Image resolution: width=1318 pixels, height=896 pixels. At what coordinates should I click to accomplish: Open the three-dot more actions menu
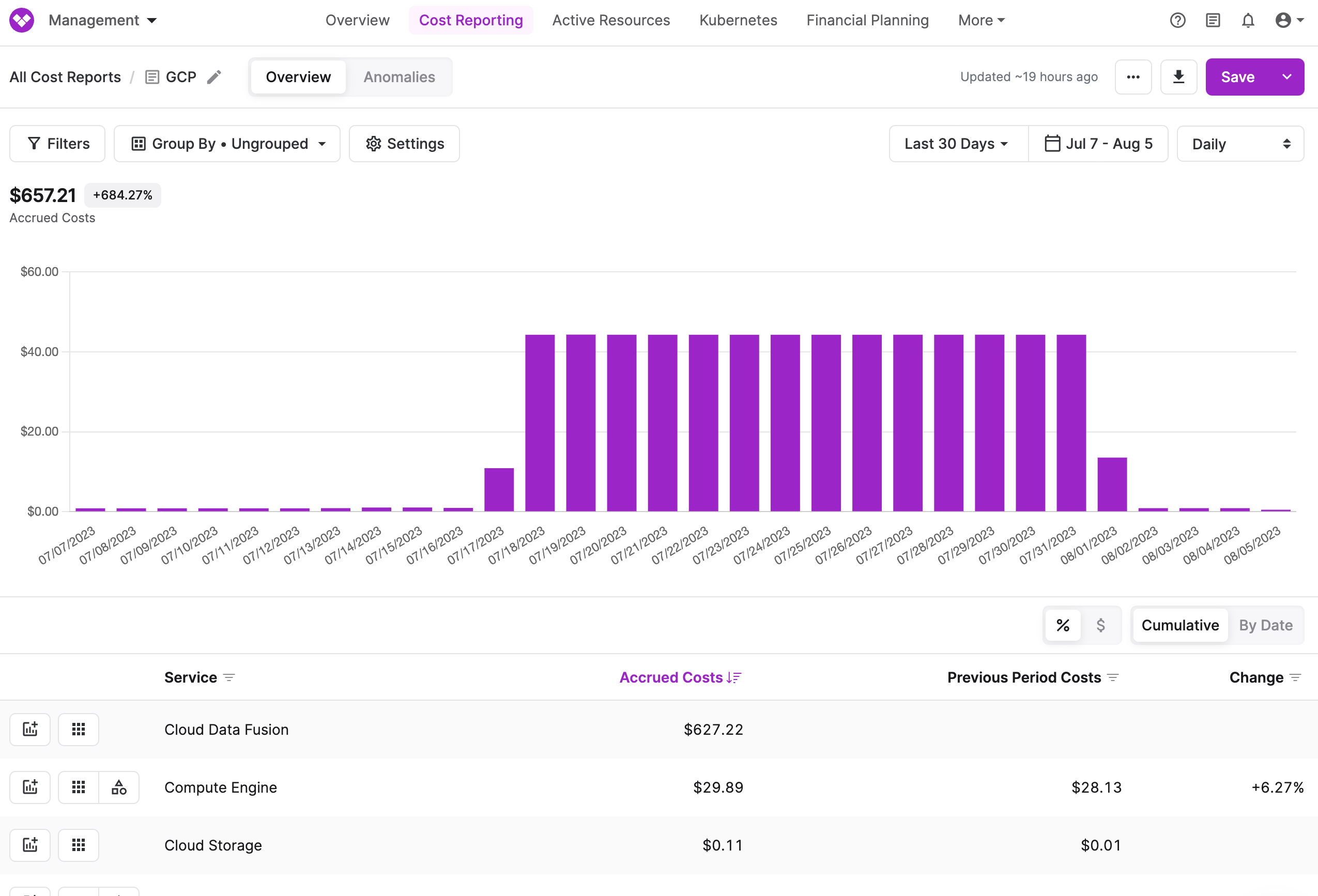pos(1133,76)
